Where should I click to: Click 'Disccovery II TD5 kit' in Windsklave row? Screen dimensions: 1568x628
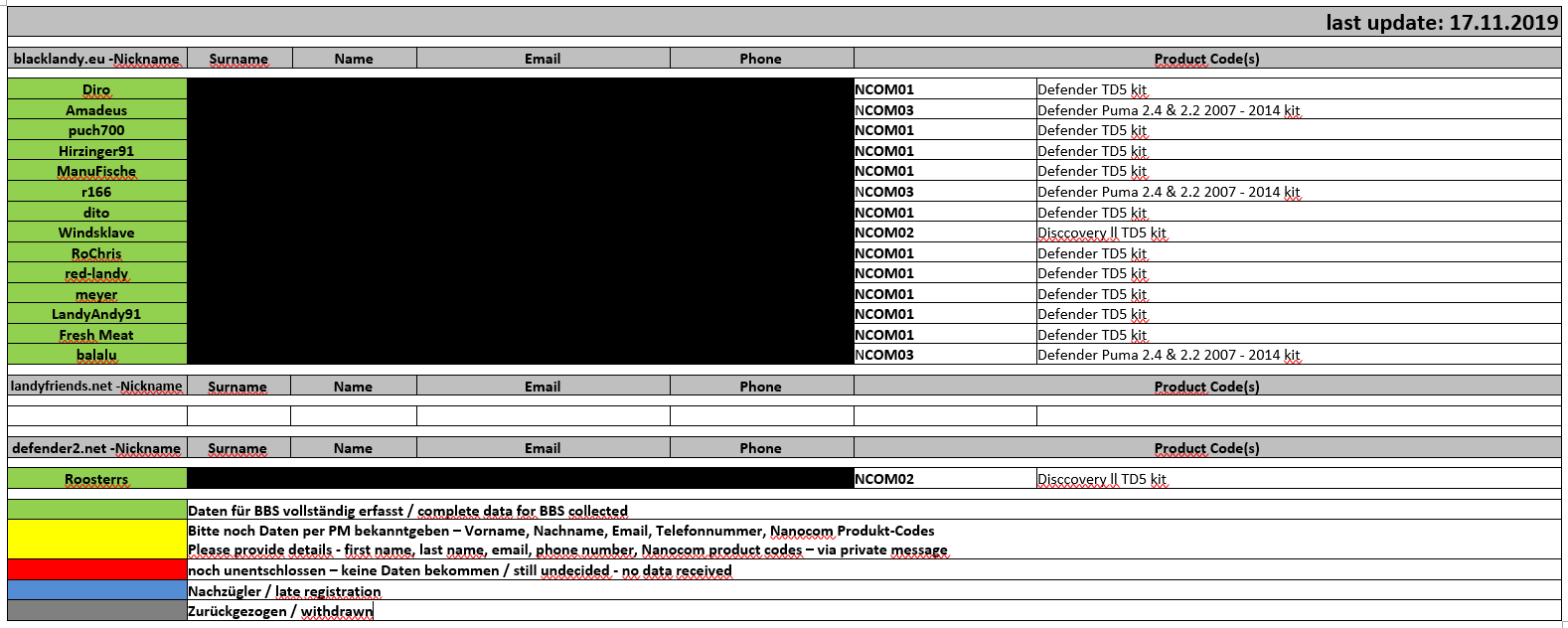coord(1102,233)
